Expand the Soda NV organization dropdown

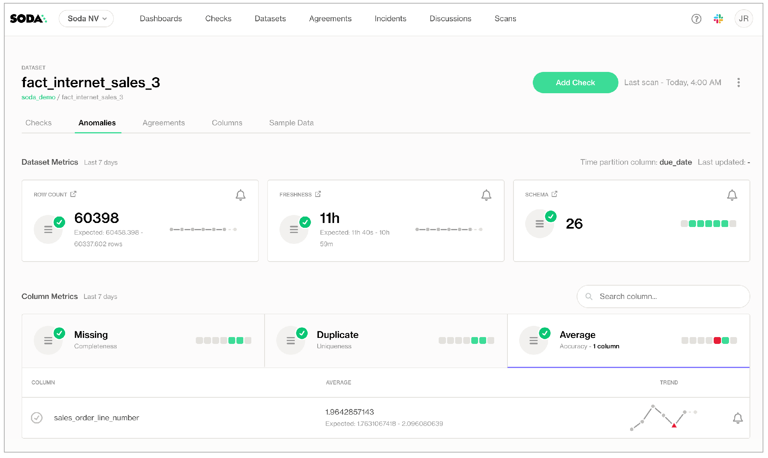(x=86, y=19)
